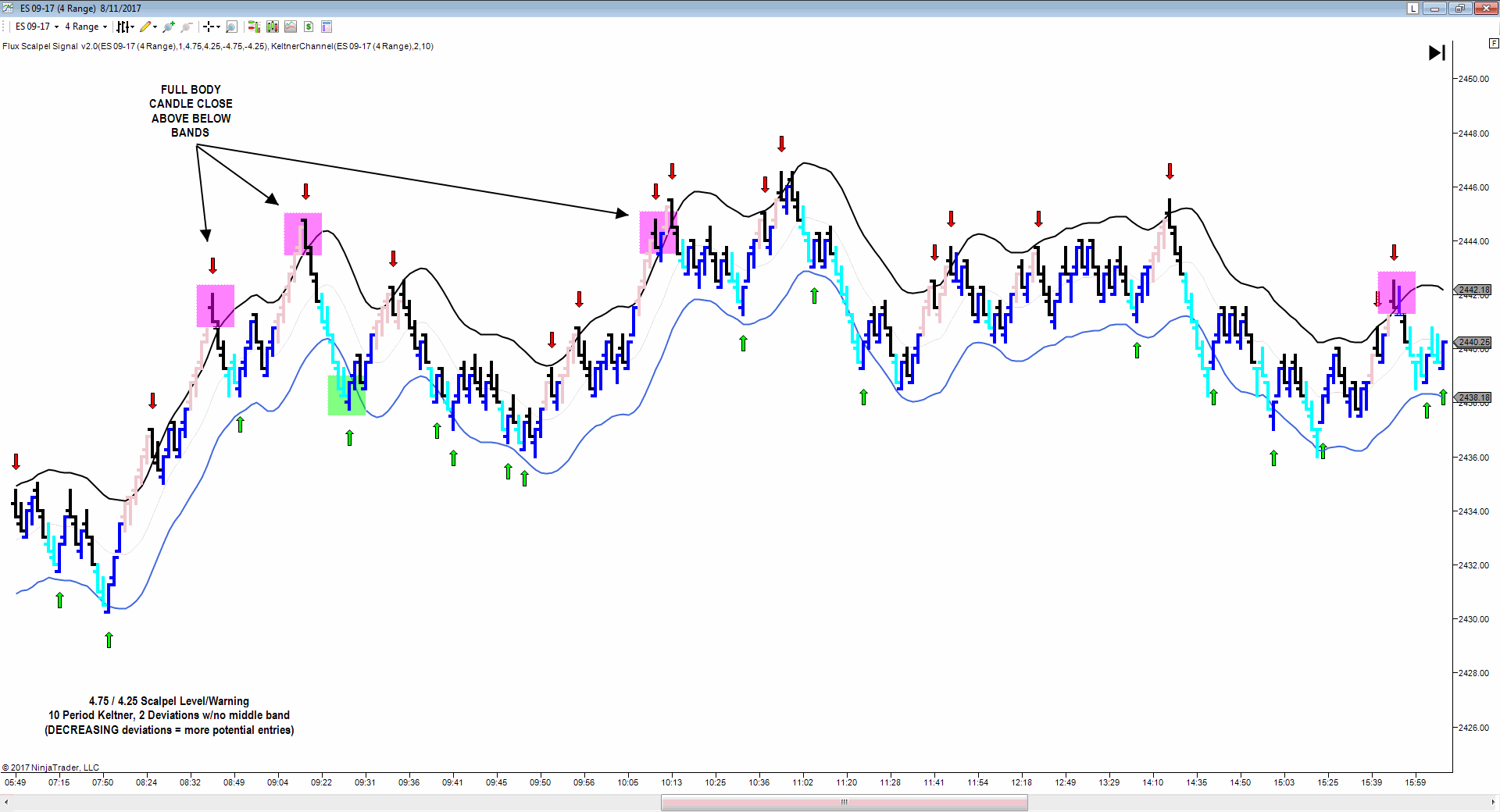Click the F fixed scale button
1500x812 pixels.
tap(1493, 44)
